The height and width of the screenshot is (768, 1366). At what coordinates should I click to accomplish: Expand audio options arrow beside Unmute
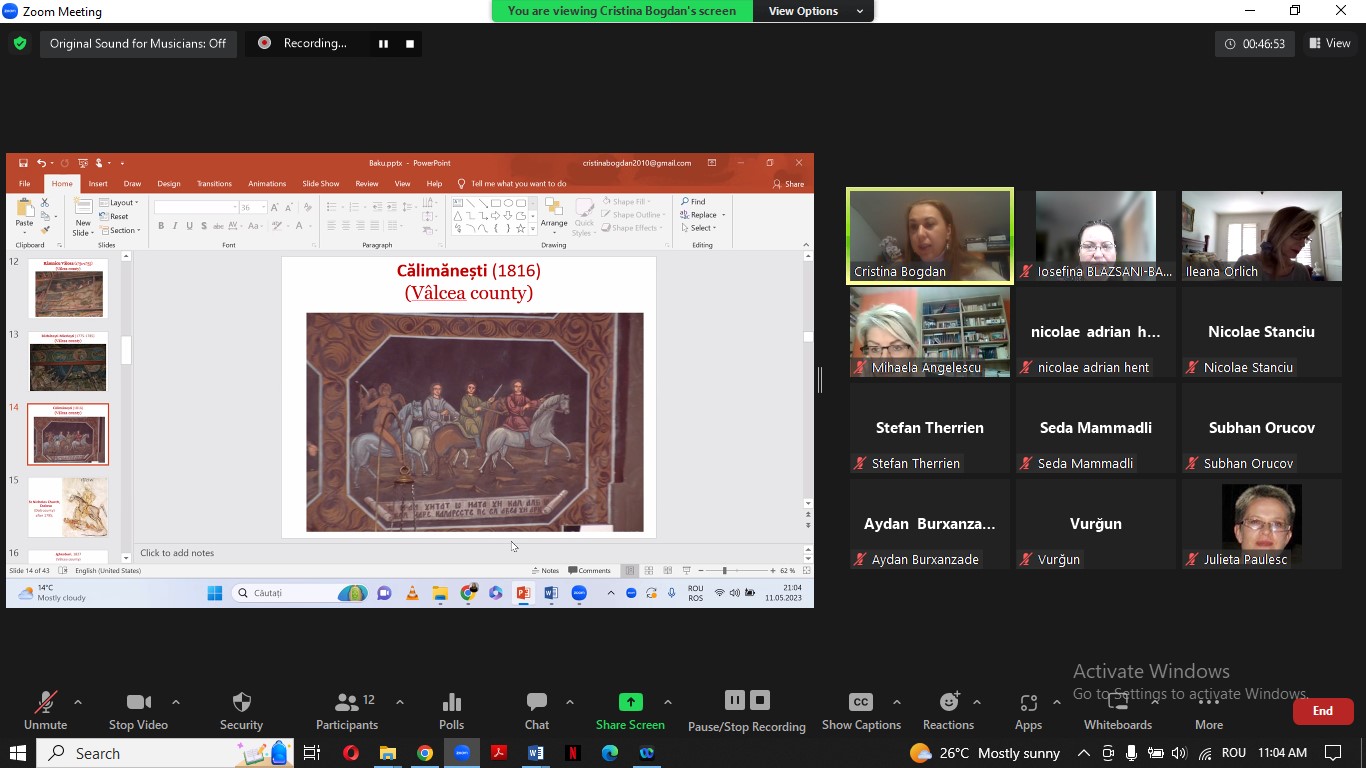pyautogui.click(x=78, y=702)
